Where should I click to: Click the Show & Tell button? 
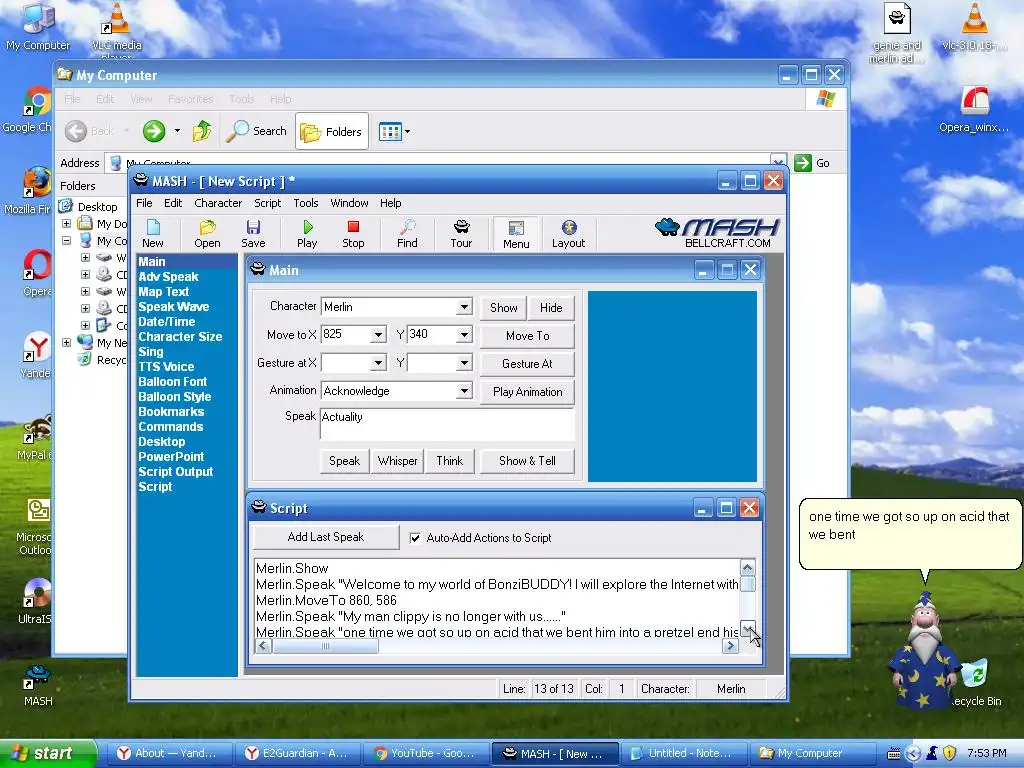click(x=528, y=461)
